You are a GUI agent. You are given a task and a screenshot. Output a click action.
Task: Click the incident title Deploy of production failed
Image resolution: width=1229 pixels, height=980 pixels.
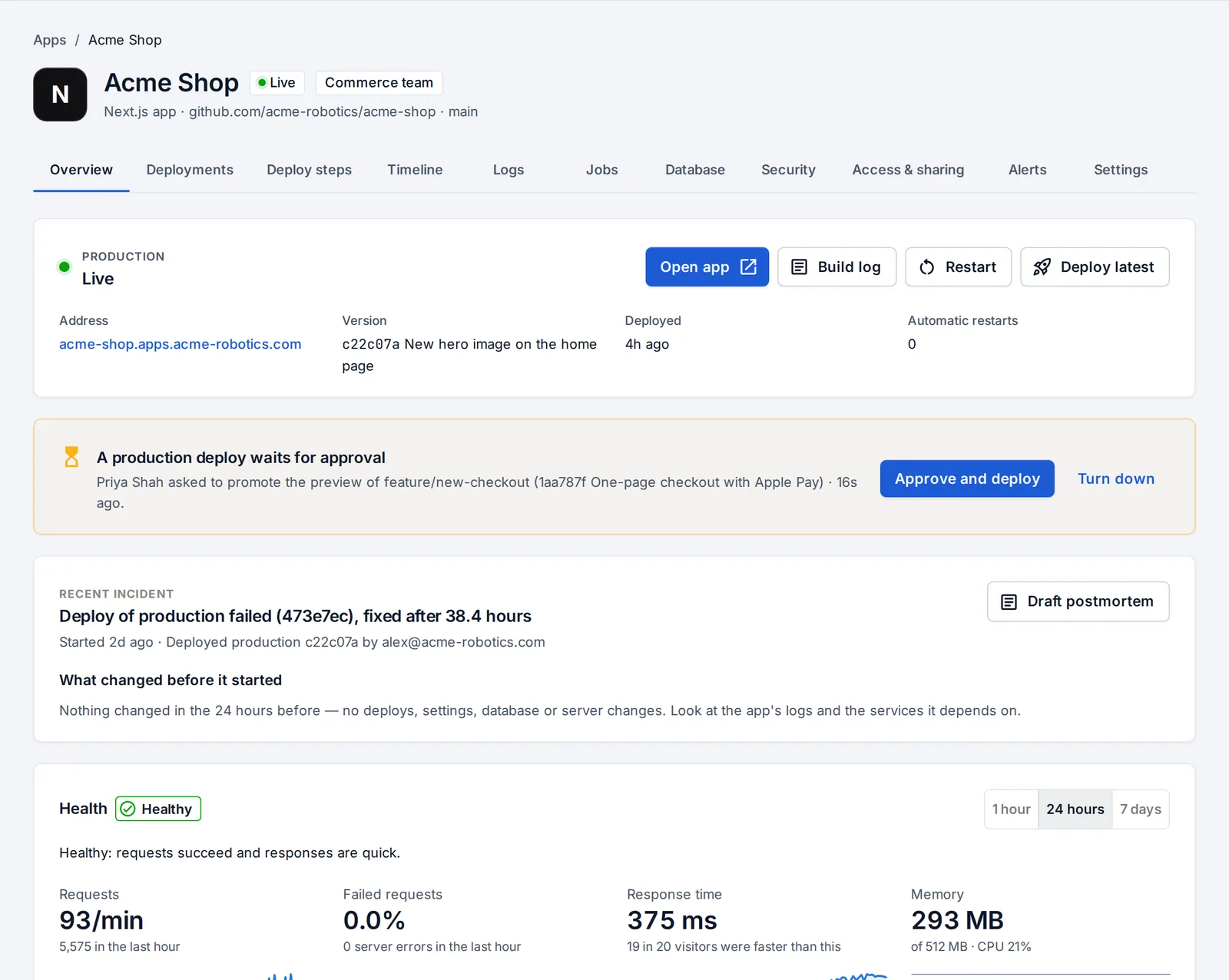[x=295, y=616]
